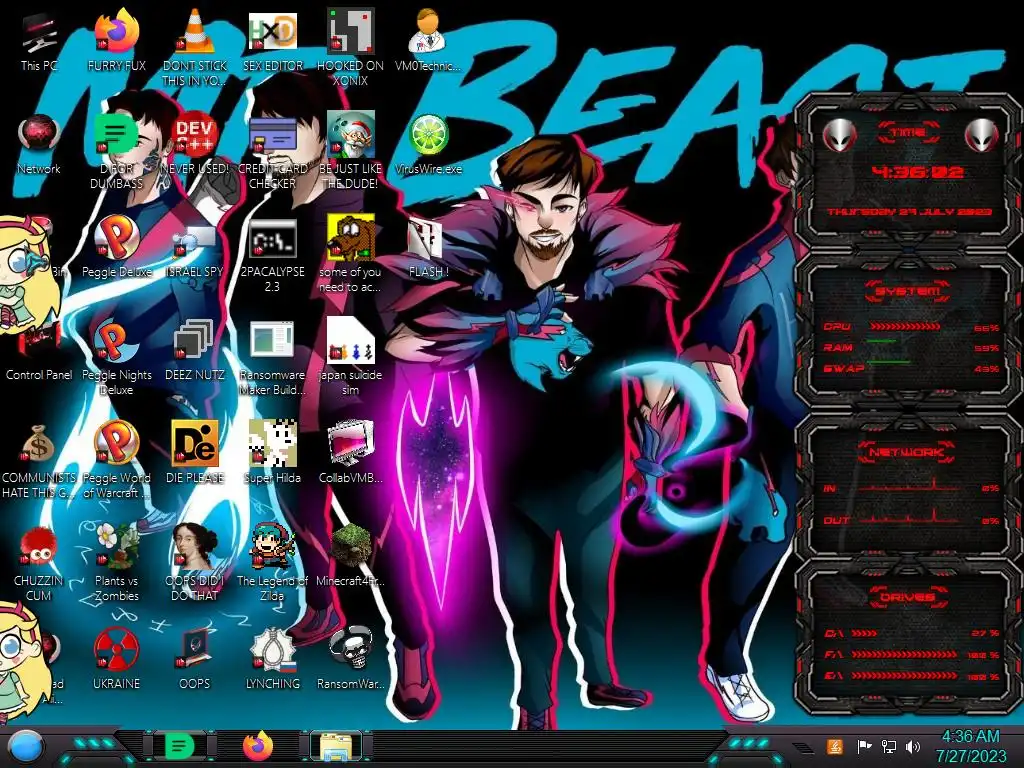Open the network tray icon
The width and height of the screenshot is (1024, 768).
pyautogui.click(x=889, y=746)
